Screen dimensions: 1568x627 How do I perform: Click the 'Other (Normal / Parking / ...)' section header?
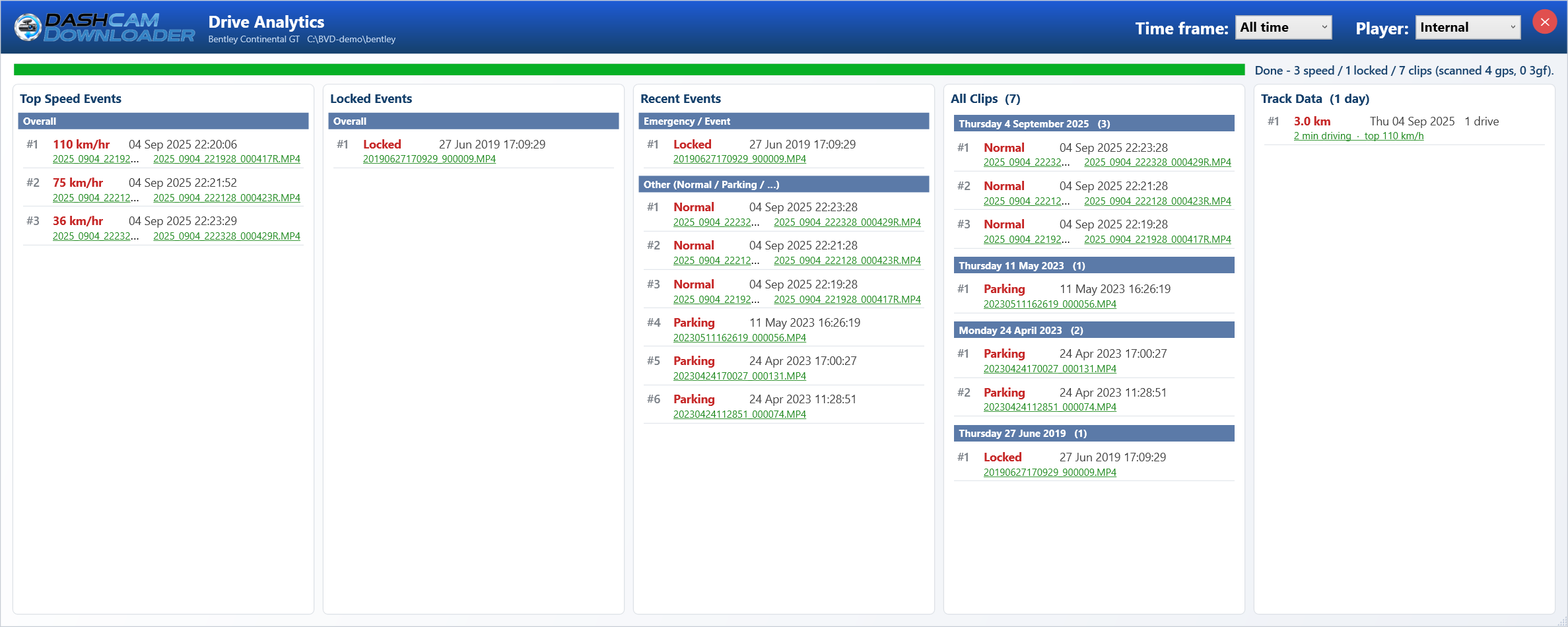coord(784,184)
